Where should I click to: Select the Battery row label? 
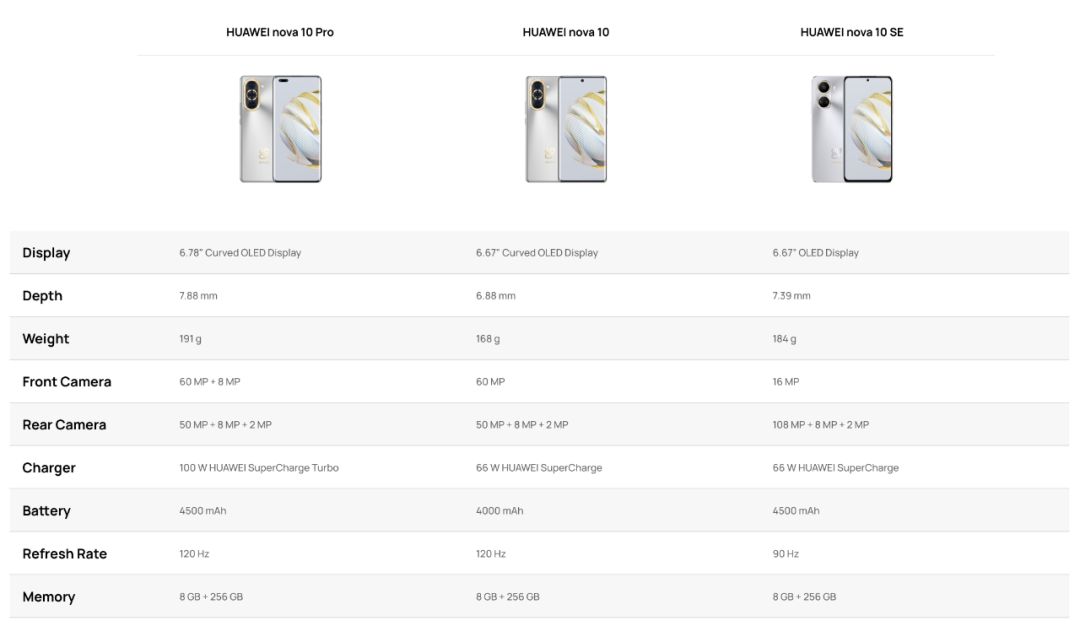[46, 511]
